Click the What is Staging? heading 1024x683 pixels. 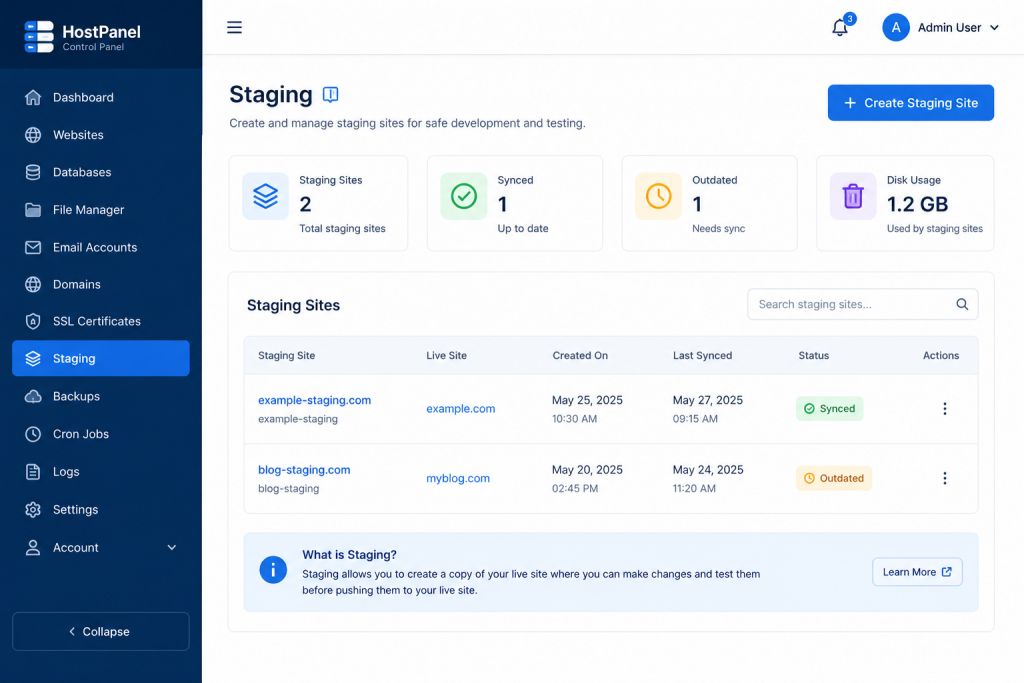coord(349,555)
